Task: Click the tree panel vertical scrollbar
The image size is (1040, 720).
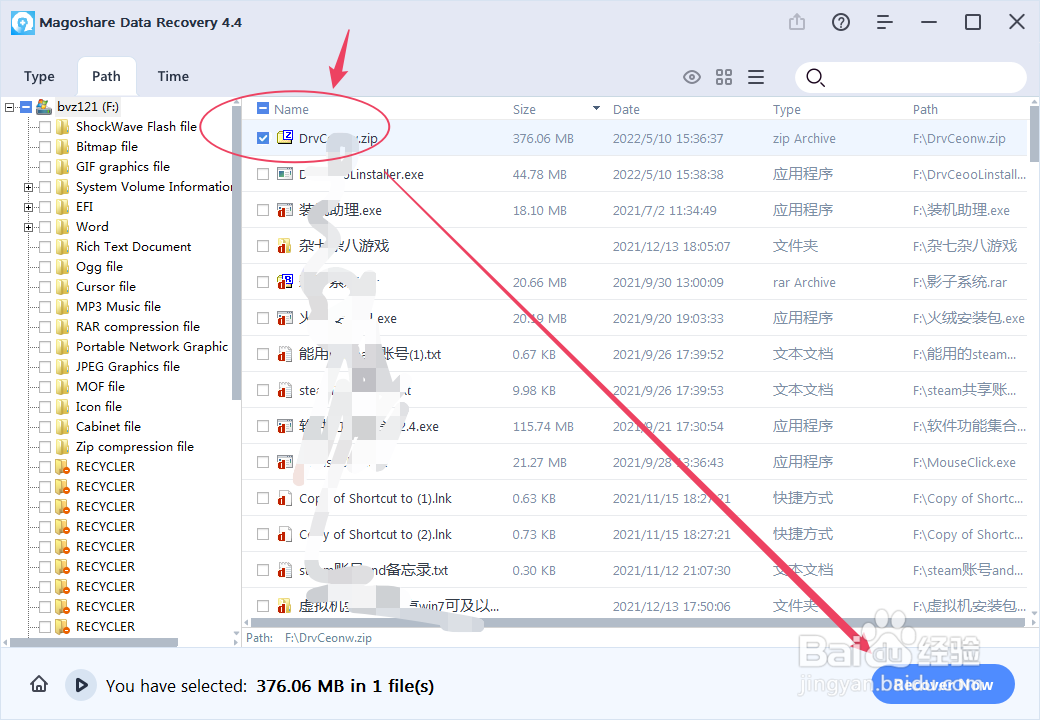Action: pyautogui.click(x=236, y=252)
